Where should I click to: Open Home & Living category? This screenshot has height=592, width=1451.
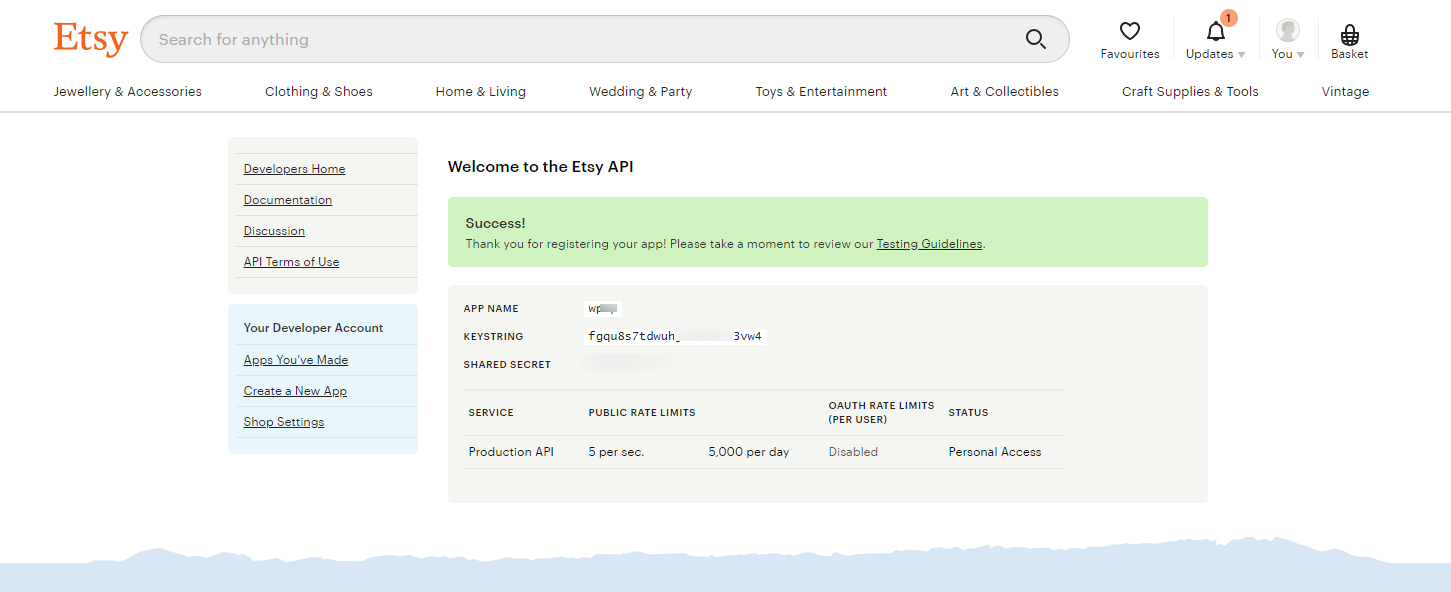[481, 91]
